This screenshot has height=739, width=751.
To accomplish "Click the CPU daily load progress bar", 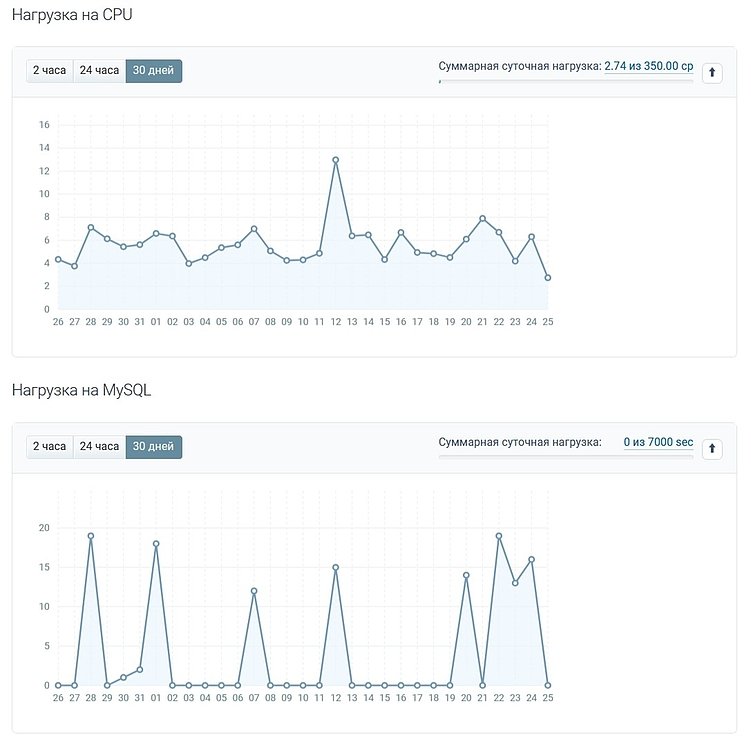I will tap(566, 81).
